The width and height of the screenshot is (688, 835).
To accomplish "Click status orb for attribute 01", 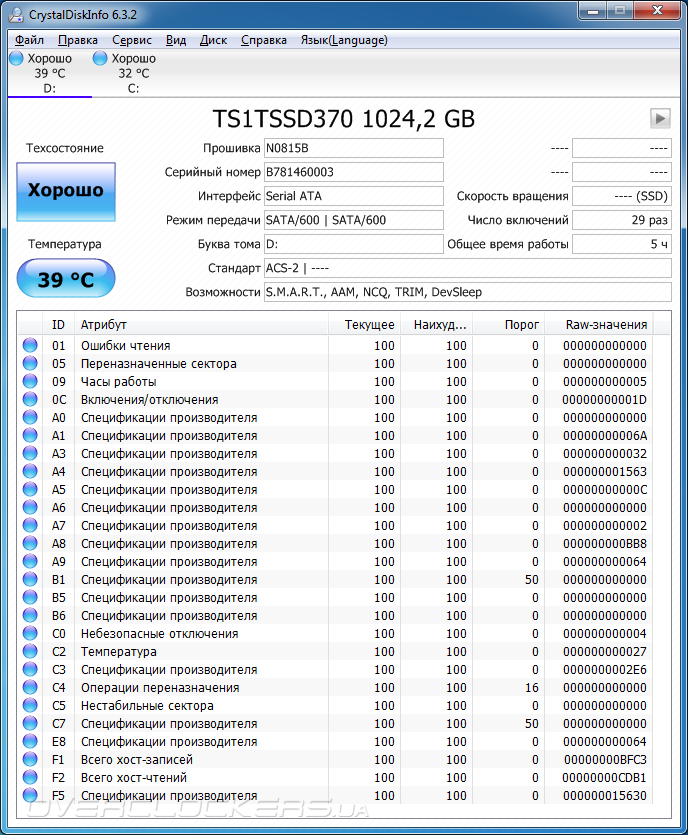I will 30,345.
